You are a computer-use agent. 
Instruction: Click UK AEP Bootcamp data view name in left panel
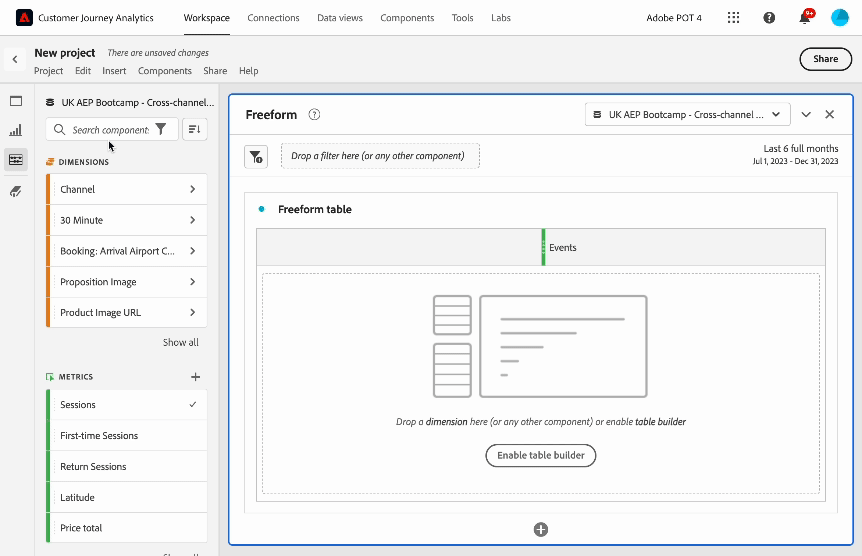[x=137, y=102]
